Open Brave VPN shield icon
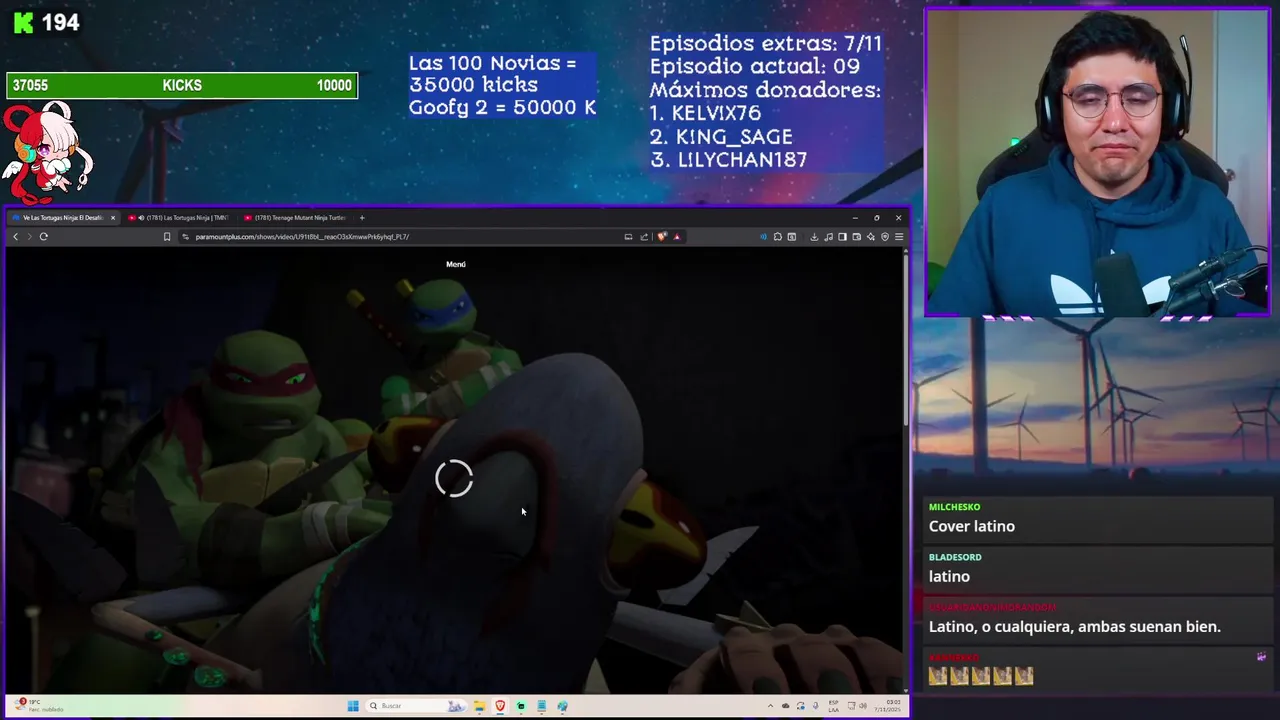1280x720 pixels. 884,237
